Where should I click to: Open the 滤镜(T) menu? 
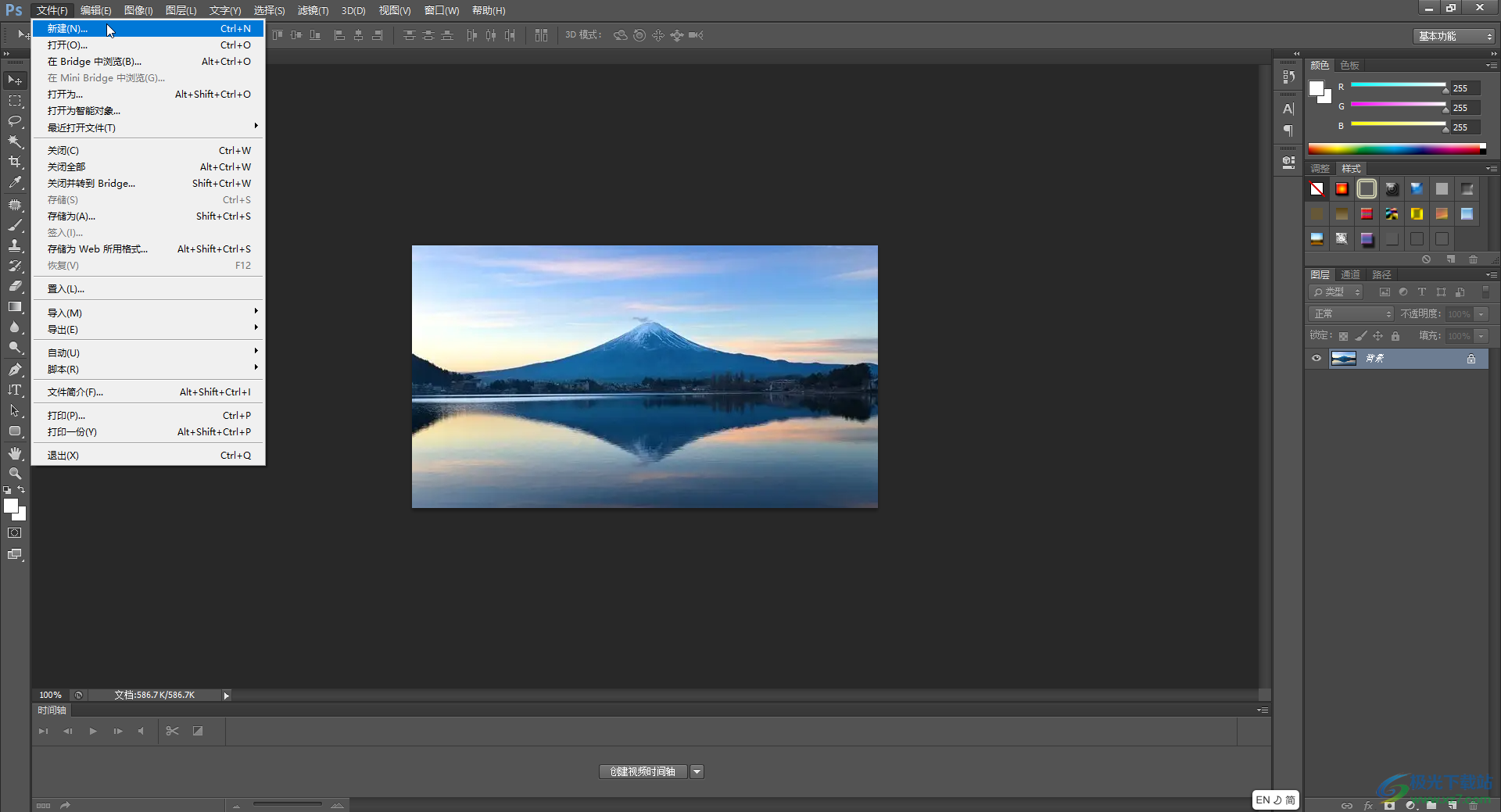[313, 10]
